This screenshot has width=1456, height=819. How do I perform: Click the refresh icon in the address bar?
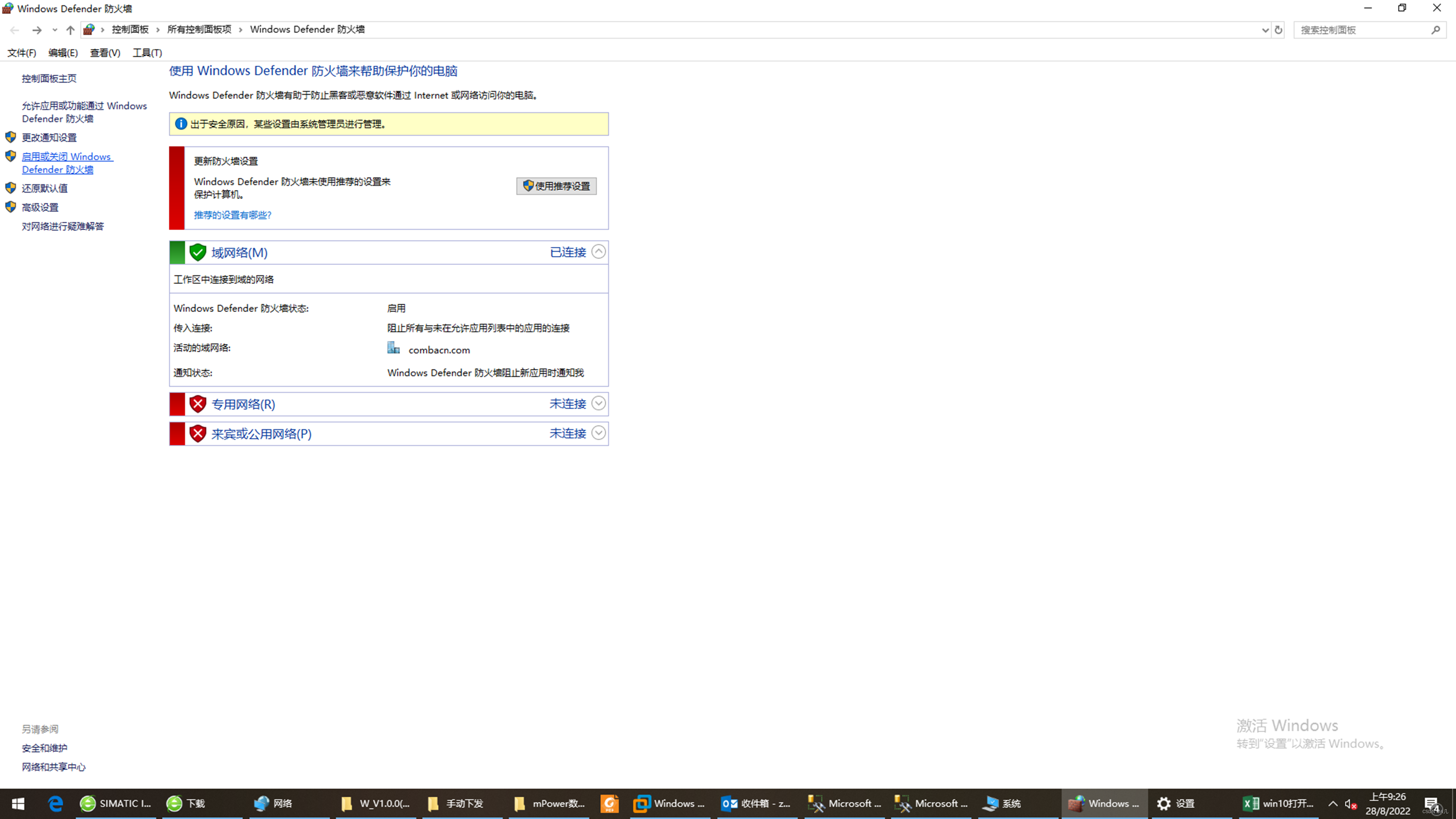[x=1278, y=30]
